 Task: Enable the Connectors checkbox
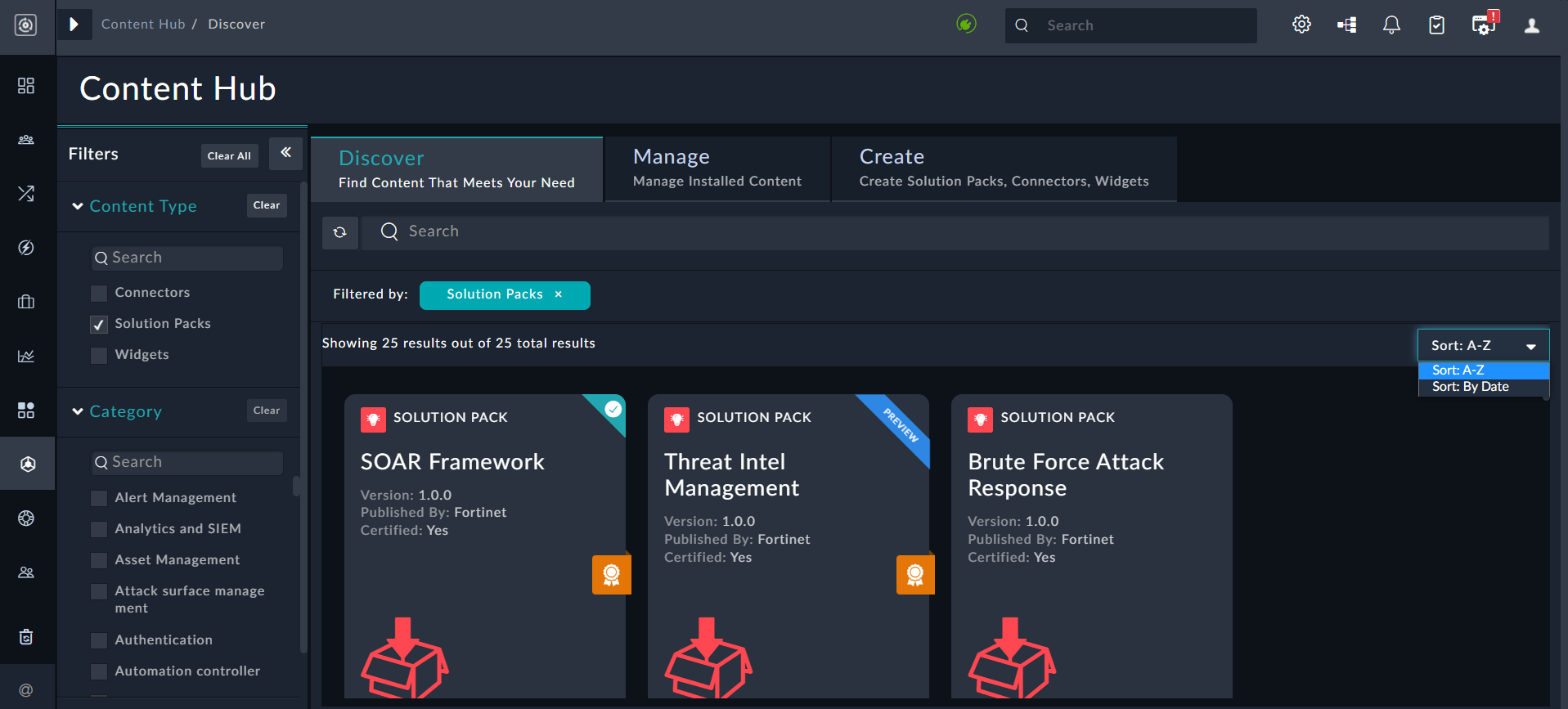click(99, 293)
